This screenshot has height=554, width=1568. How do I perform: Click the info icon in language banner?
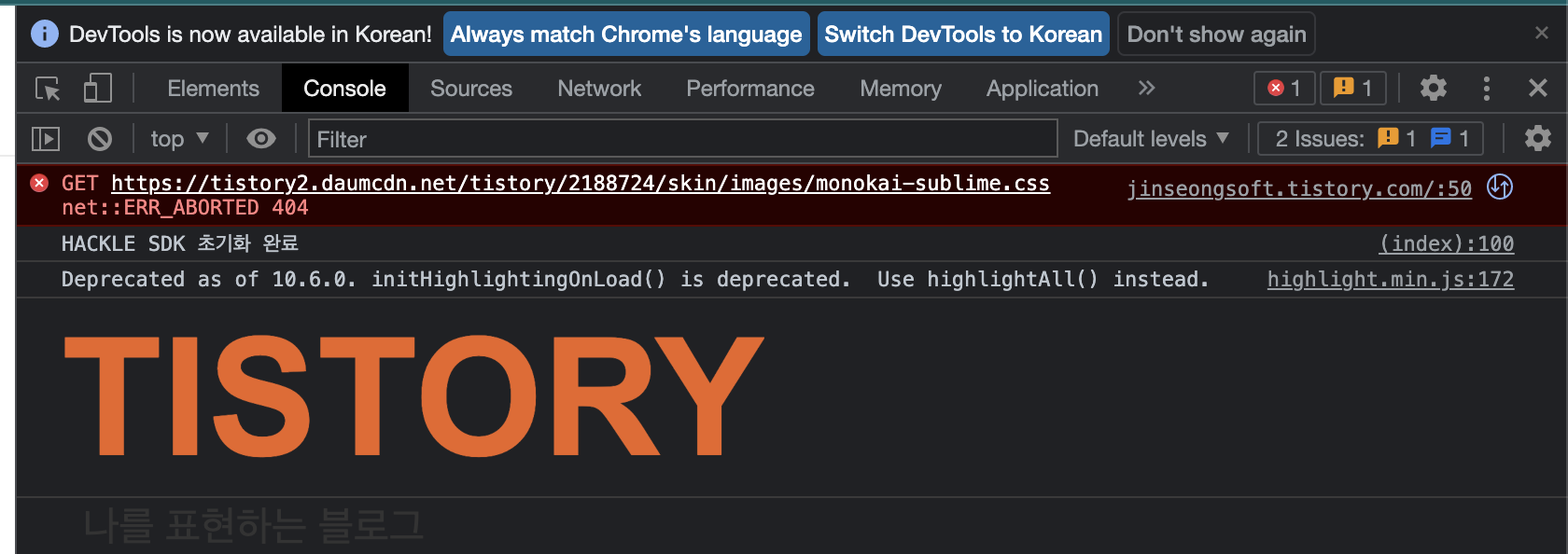44,35
